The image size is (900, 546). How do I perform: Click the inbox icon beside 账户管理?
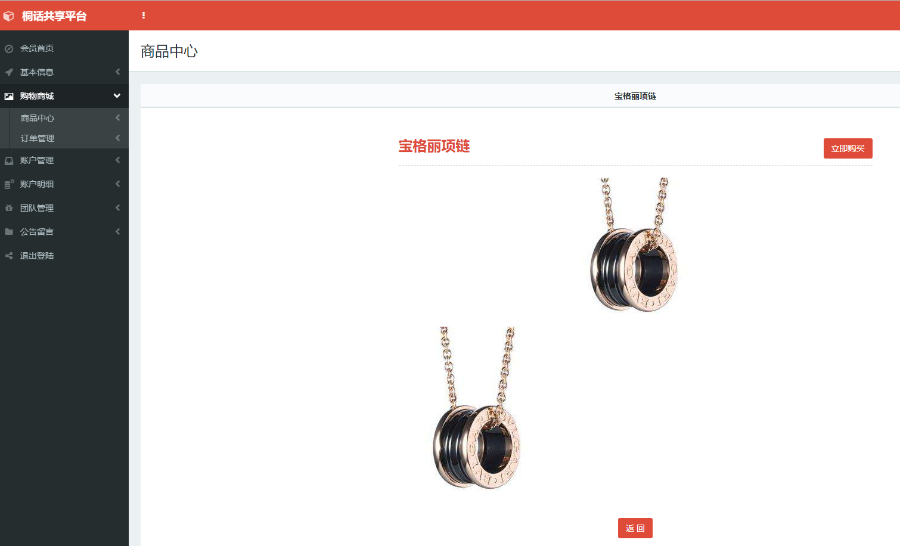click(9, 161)
